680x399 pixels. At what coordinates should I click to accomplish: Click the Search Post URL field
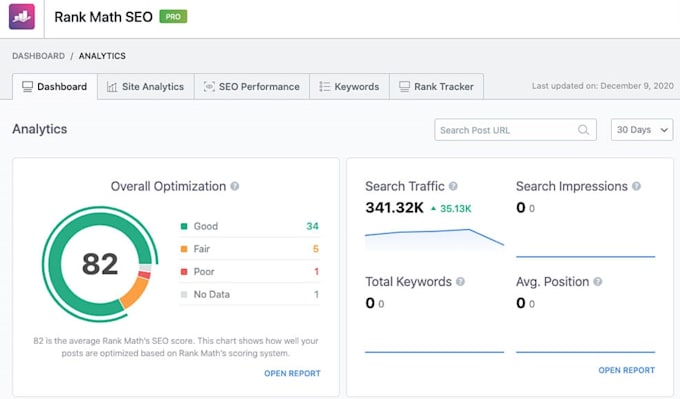(515, 130)
